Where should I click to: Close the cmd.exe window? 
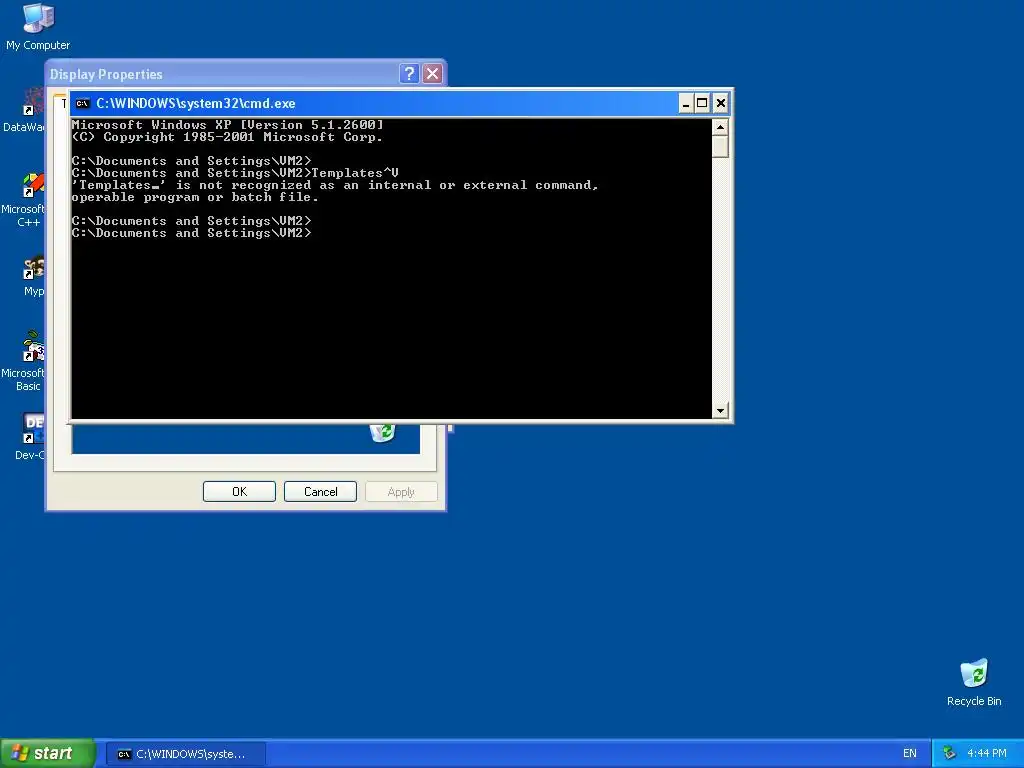(720, 103)
